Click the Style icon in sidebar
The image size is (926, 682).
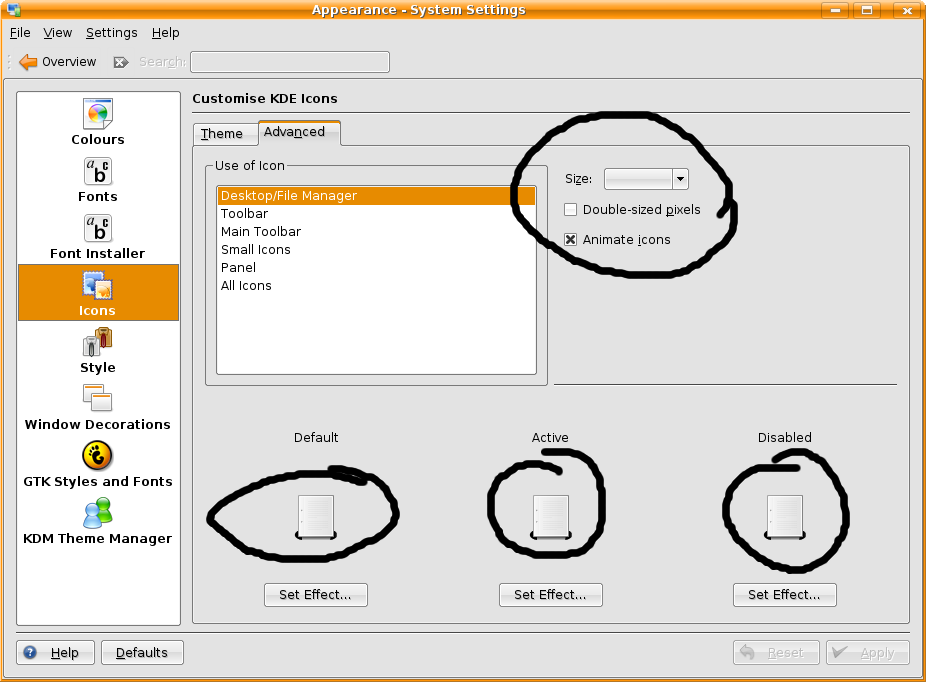click(x=98, y=343)
